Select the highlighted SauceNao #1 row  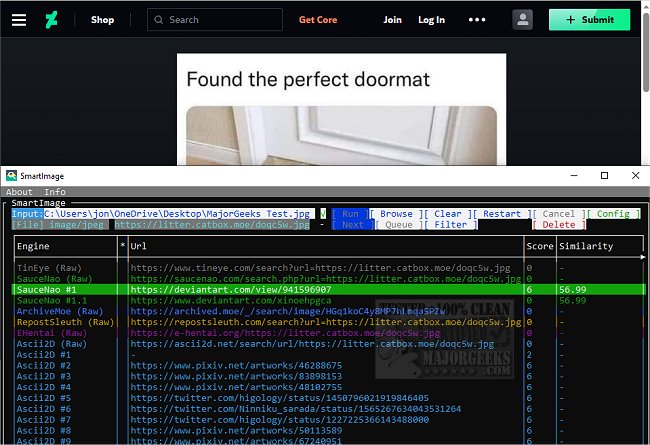tap(328, 289)
